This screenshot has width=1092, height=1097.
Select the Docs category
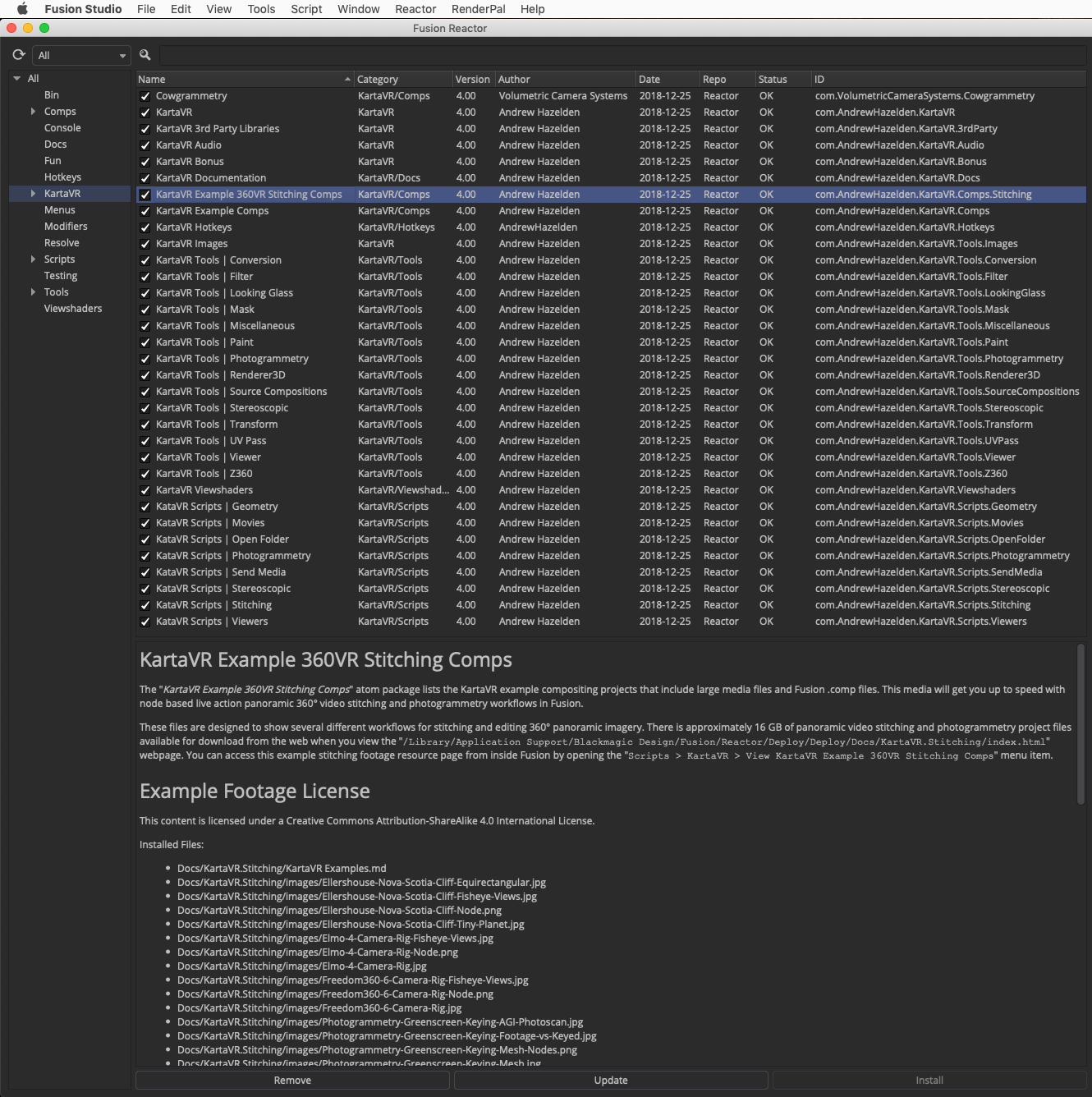(x=55, y=145)
